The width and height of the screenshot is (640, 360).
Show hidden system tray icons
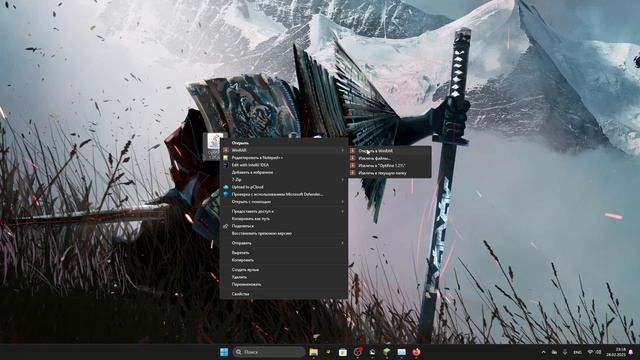543,352
